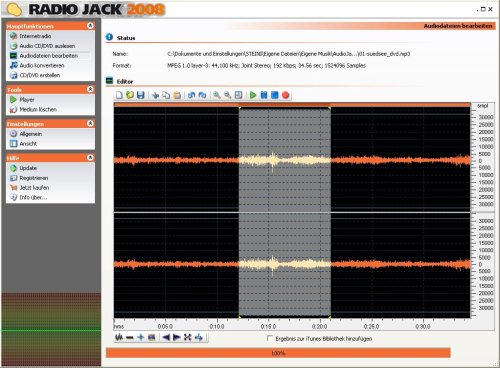Open an audio file via folder icon

point(130,95)
